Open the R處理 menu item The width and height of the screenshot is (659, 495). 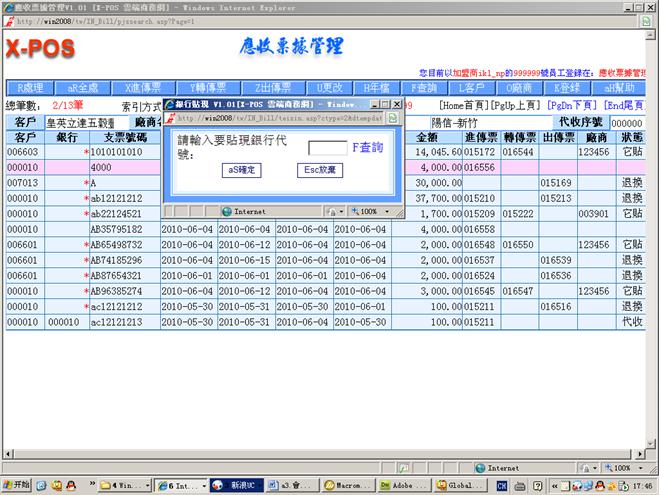[x=28, y=88]
